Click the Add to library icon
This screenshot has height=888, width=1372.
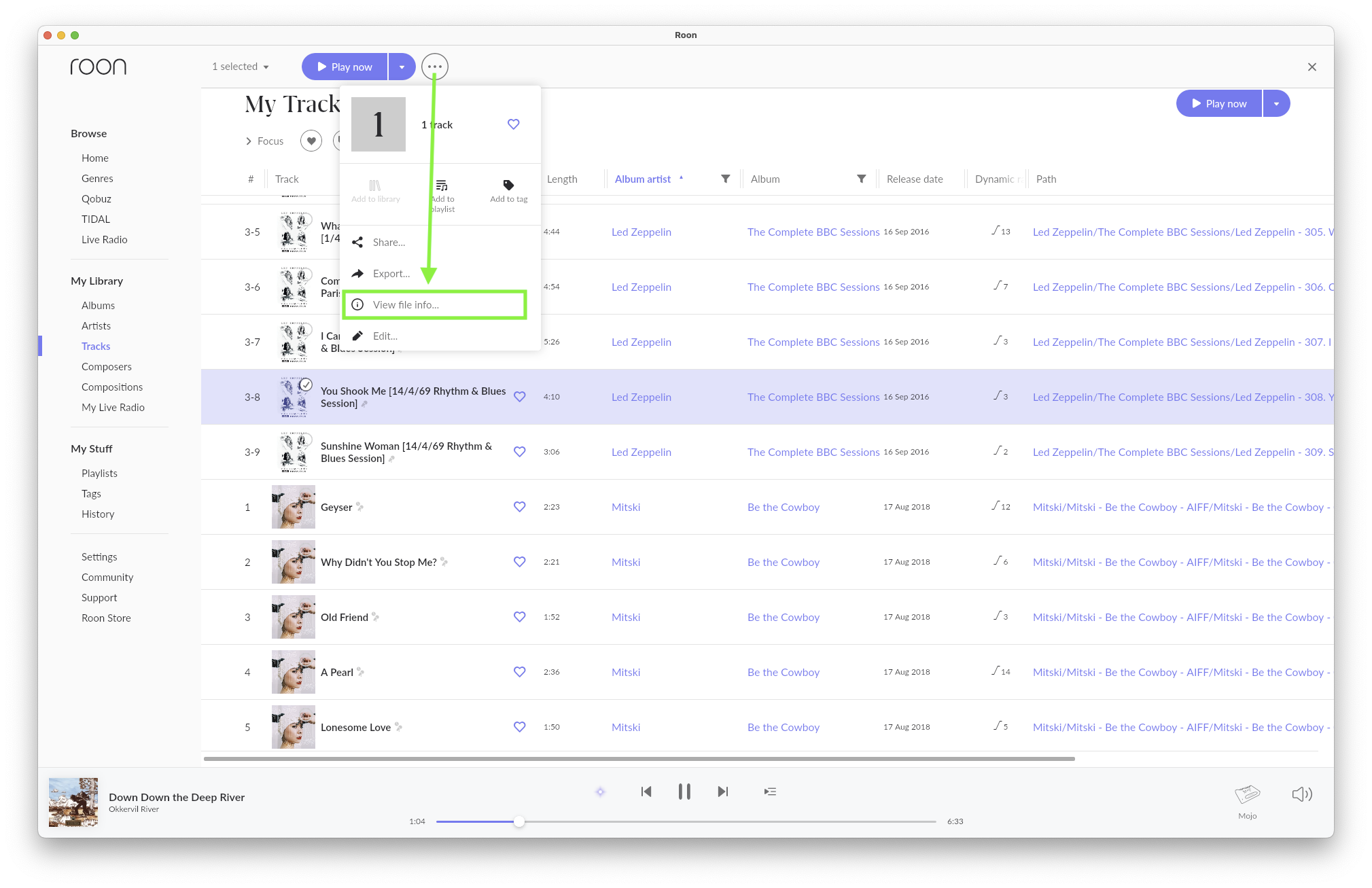click(x=375, y=185)
